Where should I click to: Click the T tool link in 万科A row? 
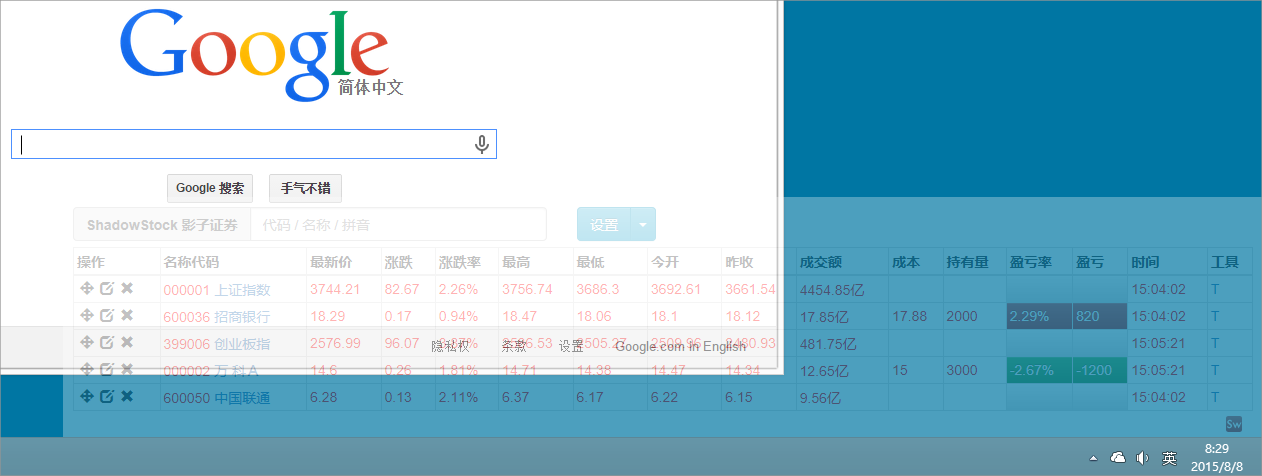coord(1215,371)
